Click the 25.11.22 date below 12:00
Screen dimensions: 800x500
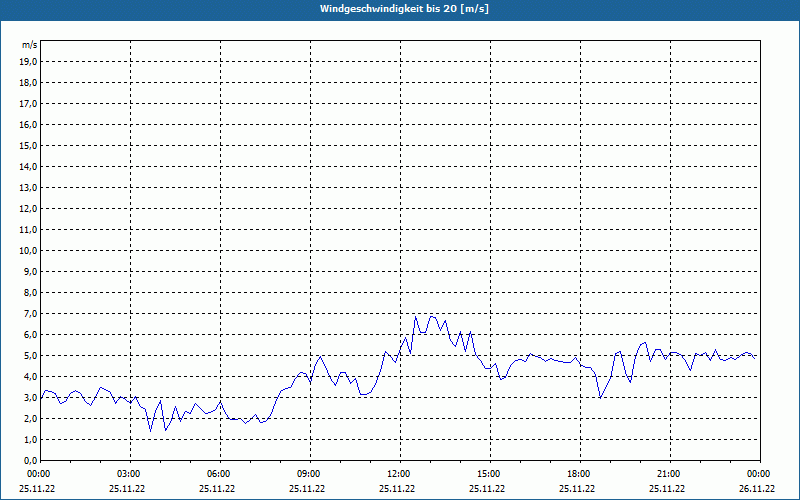397,489
